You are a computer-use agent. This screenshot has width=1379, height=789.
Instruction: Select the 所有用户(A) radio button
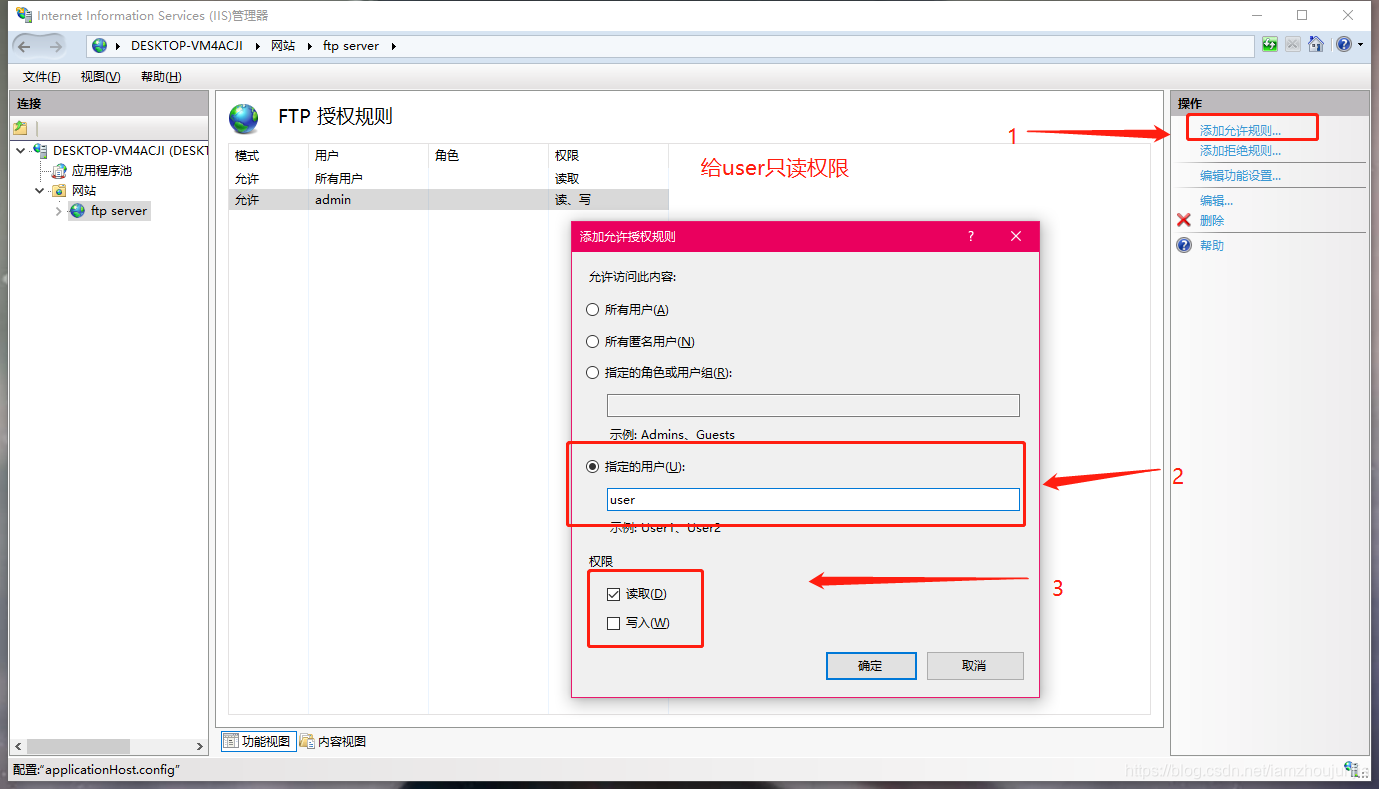click(x=593, y=310)
